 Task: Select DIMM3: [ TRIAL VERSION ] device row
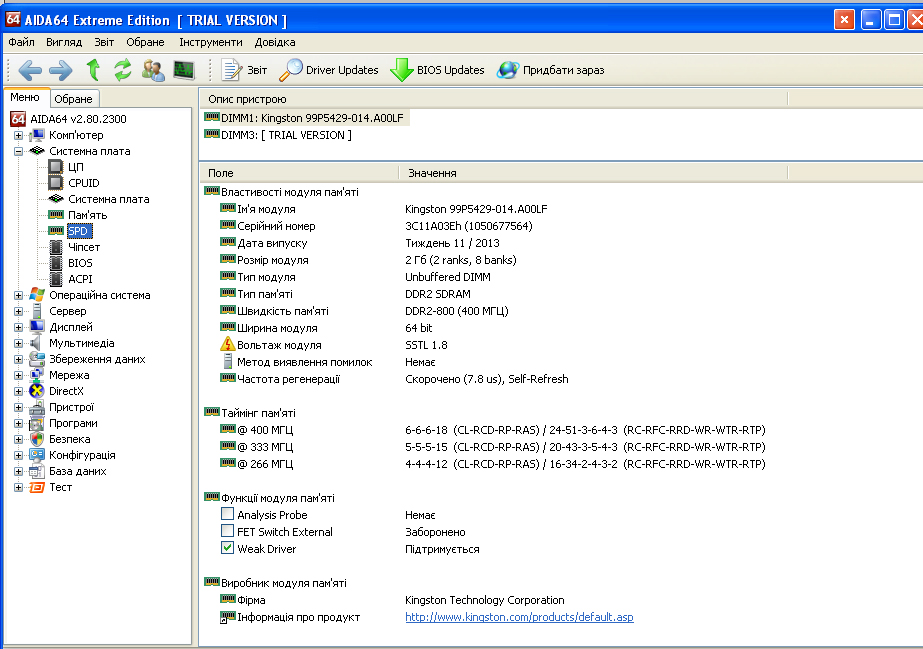pos(278,135)
